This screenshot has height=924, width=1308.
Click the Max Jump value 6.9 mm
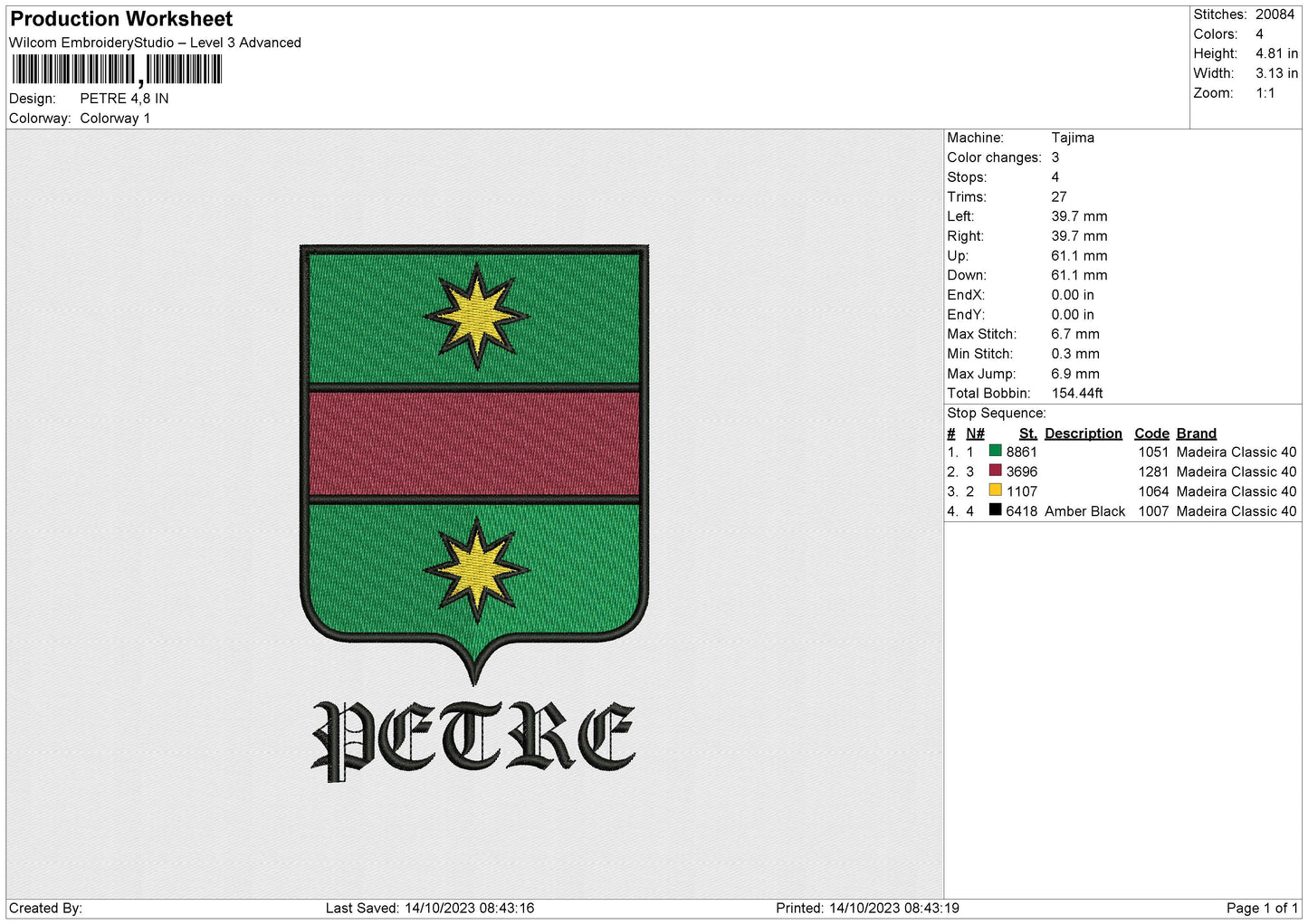click(1075, 374)
